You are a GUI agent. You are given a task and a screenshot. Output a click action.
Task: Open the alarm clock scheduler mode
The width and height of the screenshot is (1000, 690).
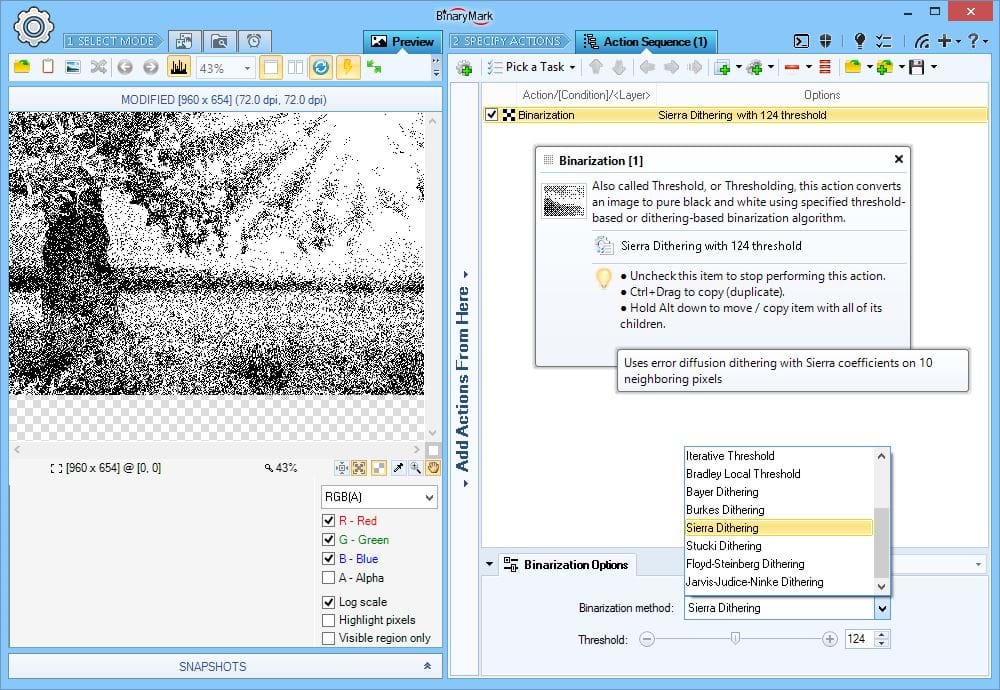(x=254, y=41)
